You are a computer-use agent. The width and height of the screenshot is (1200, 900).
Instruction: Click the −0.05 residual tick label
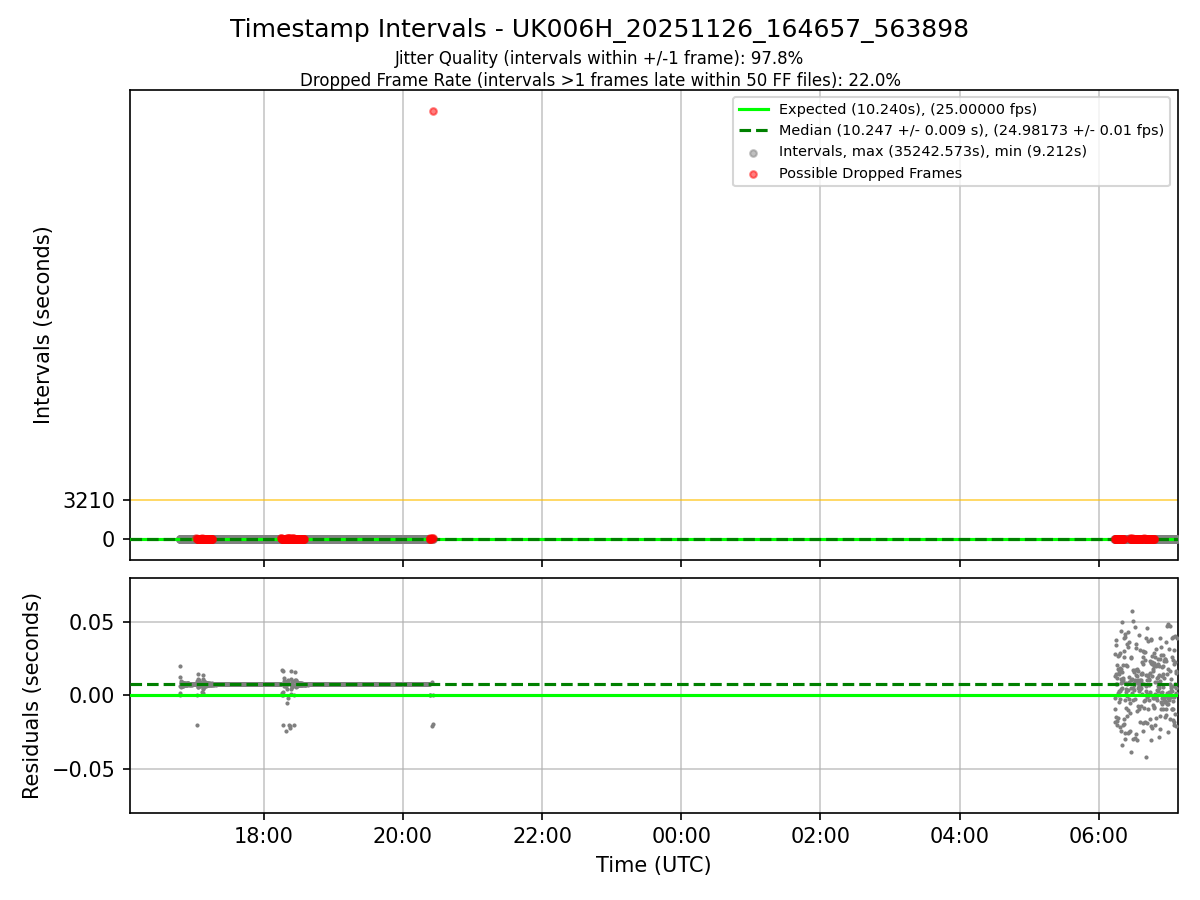pos(85,769)
